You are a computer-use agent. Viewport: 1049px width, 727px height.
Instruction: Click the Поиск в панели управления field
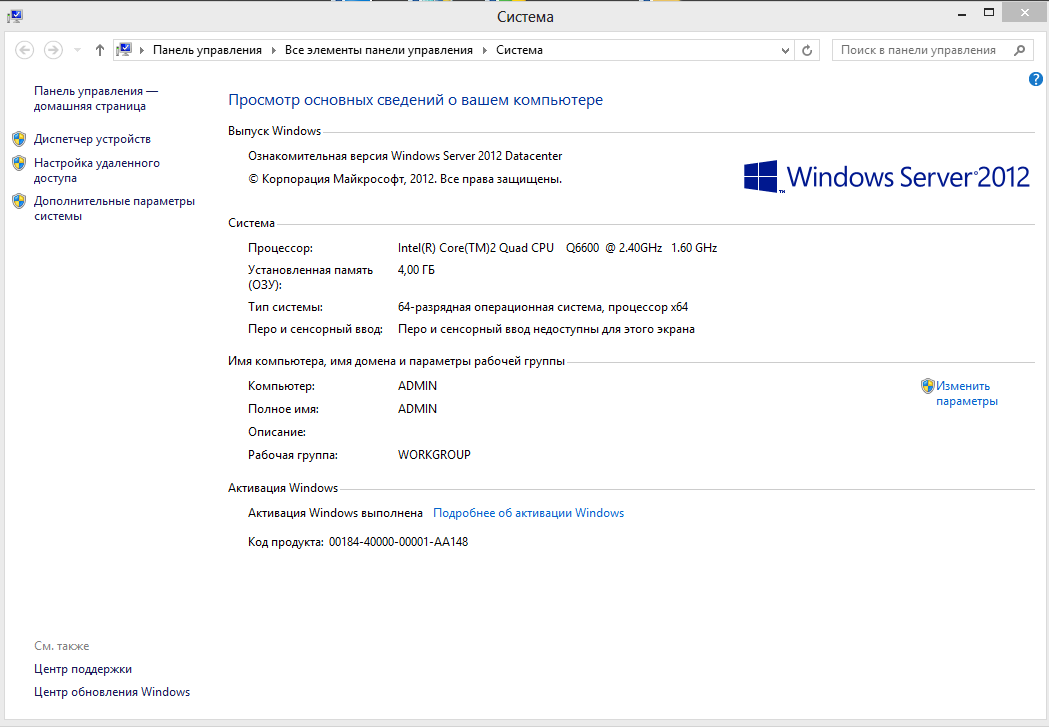[x=918, y=50]
